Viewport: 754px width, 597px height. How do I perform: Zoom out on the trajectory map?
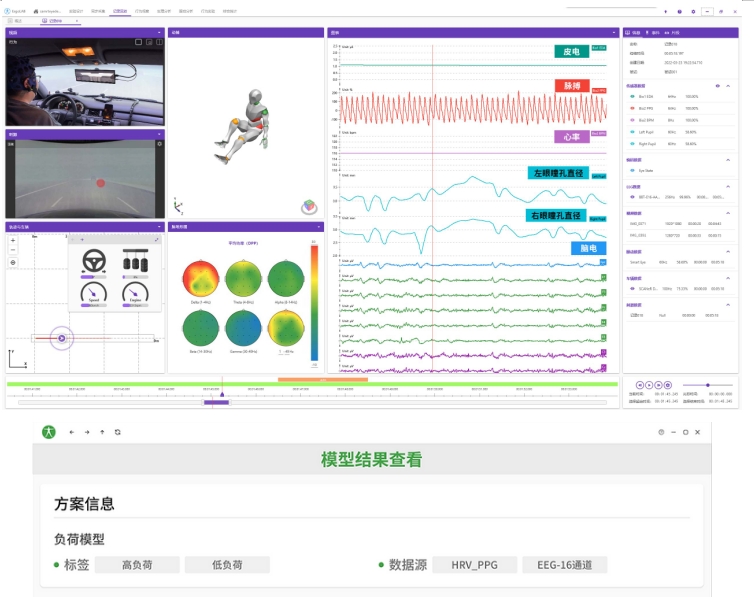coord(13,251)
